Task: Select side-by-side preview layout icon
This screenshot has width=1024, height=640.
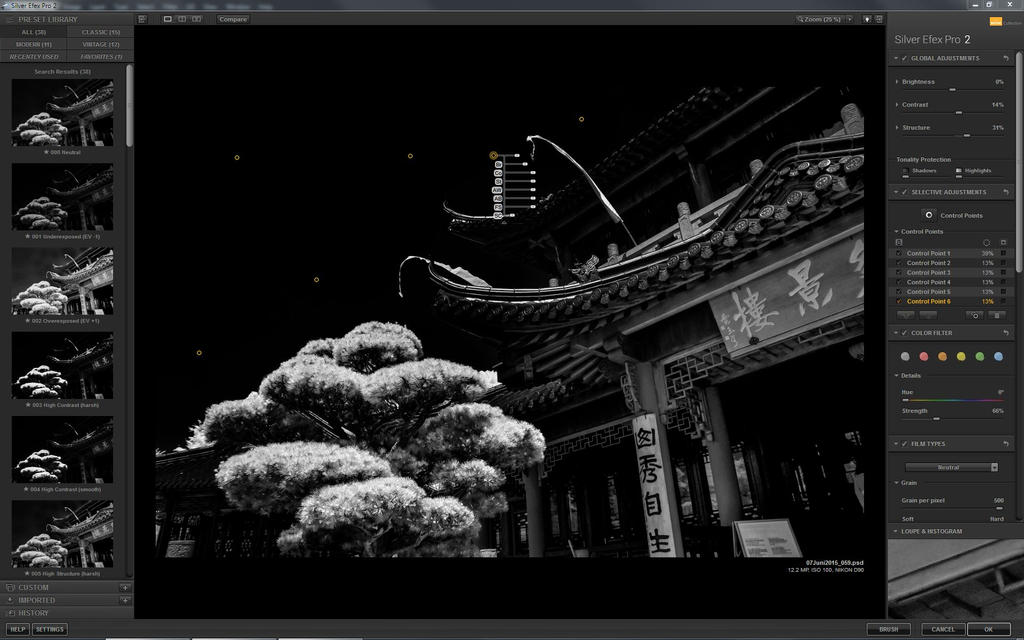Action: [x=197, y=20]
